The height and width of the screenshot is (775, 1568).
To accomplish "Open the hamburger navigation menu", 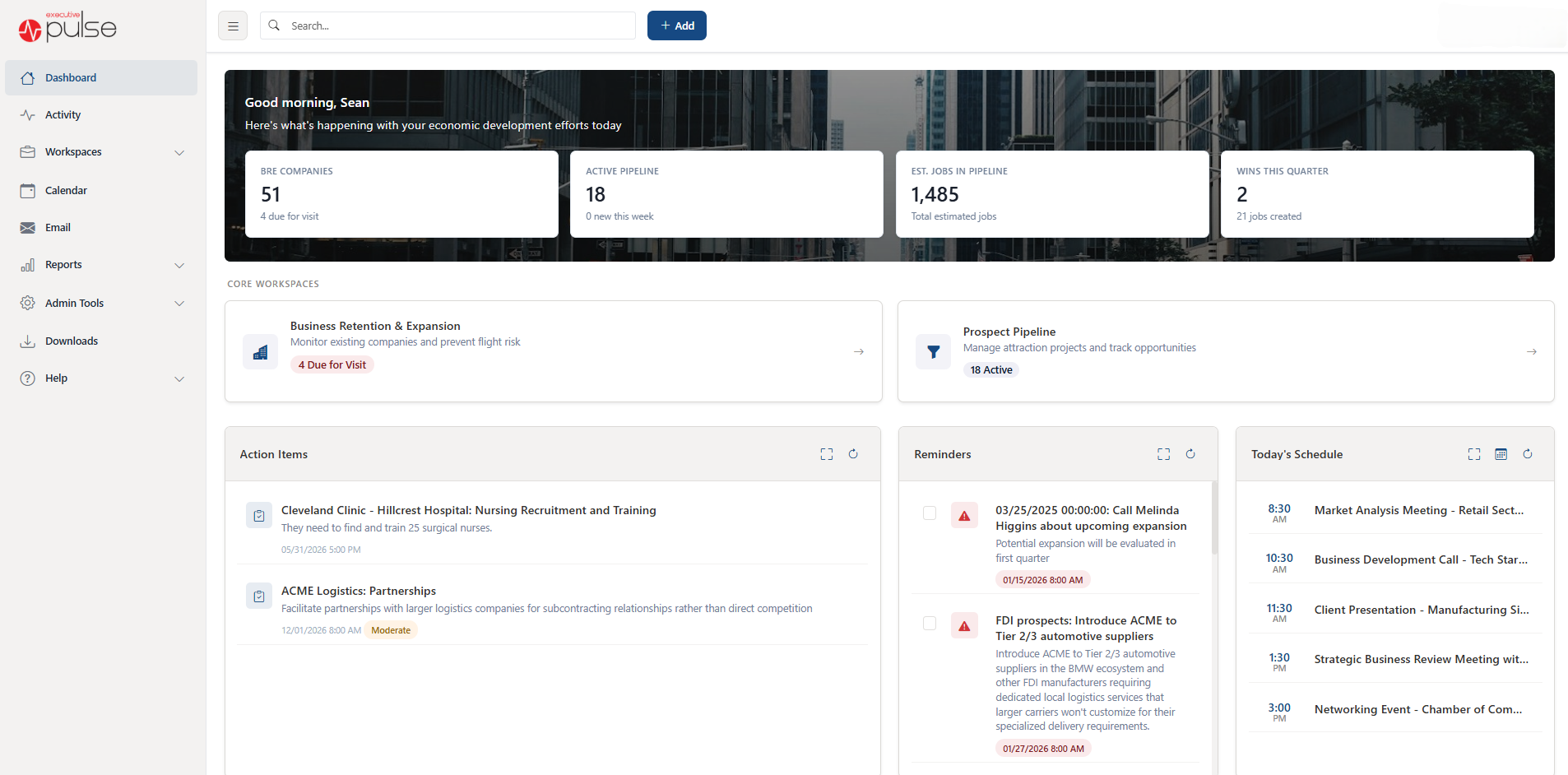I will 233,26.
